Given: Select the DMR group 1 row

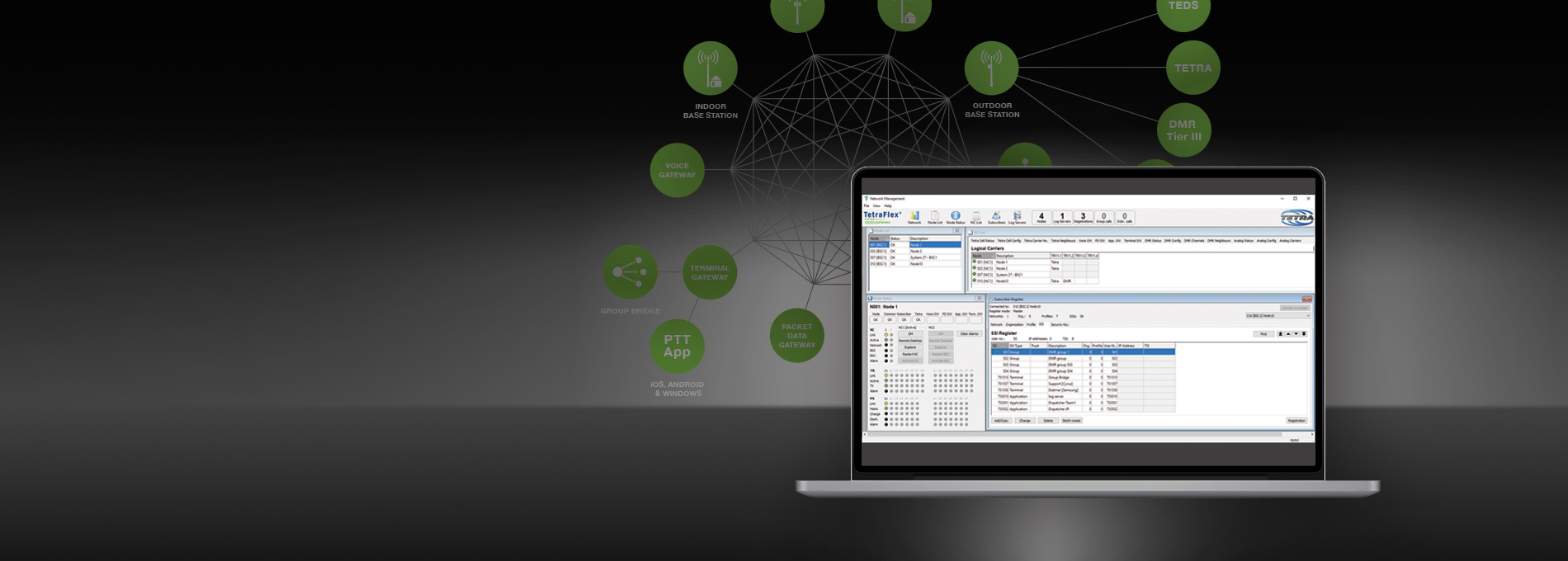Looking at the screenshot, I should 1083,351.
